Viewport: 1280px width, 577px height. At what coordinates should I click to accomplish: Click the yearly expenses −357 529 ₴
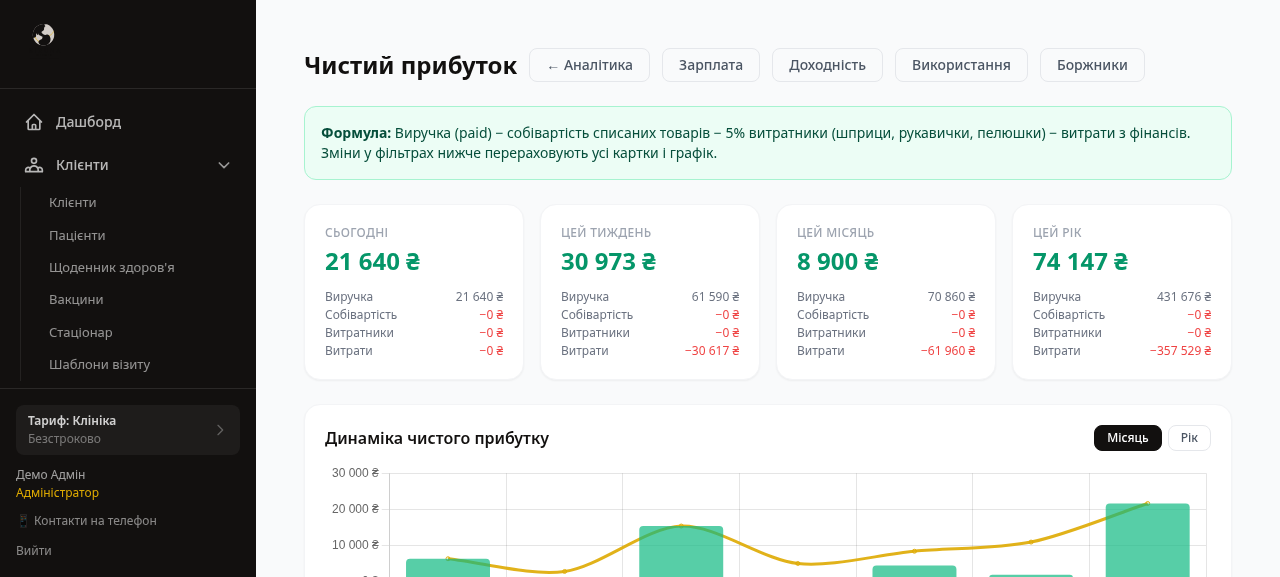[1181, 351]
